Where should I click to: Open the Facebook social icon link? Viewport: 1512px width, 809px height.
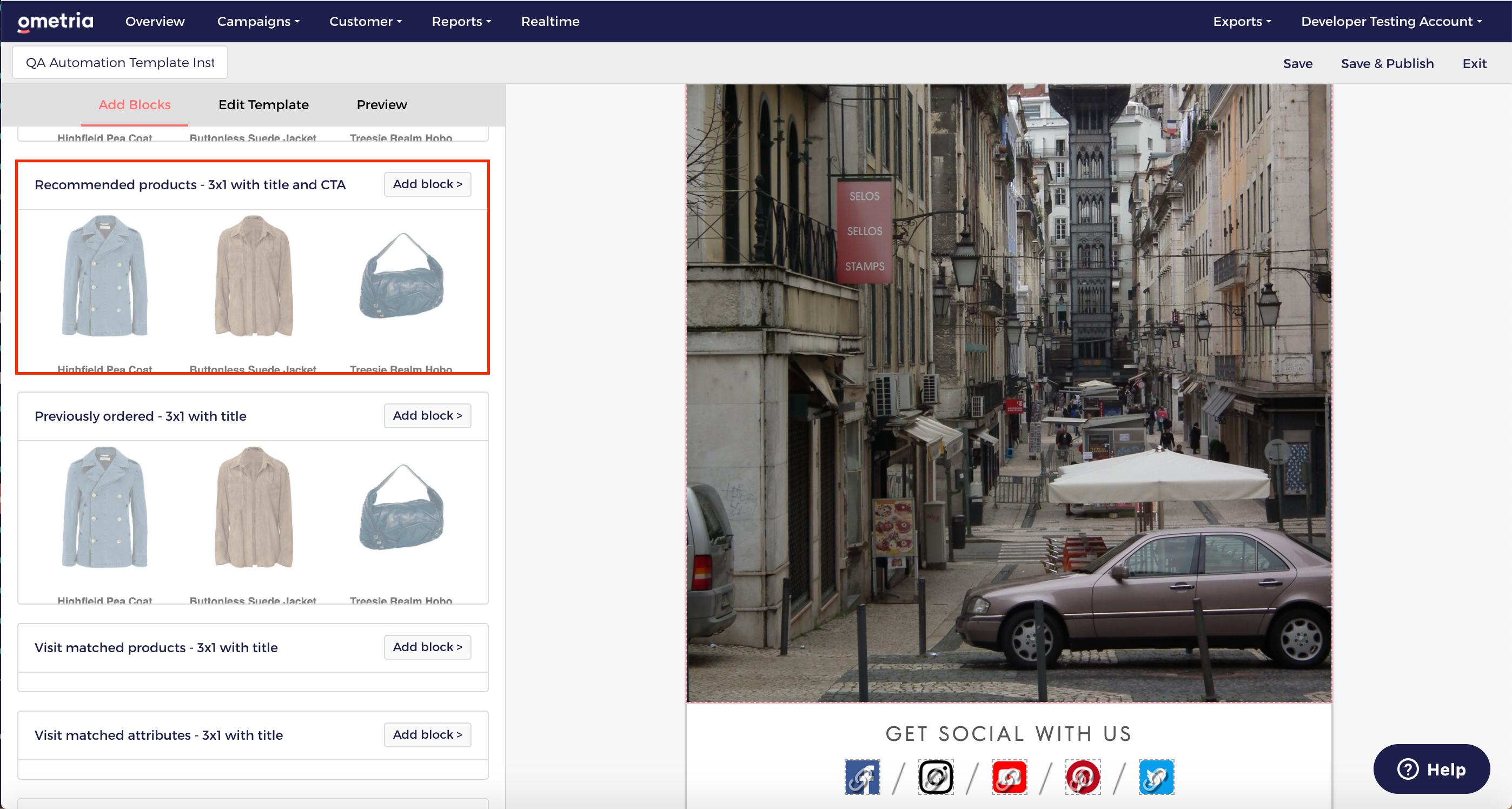[x=862, y=777]
